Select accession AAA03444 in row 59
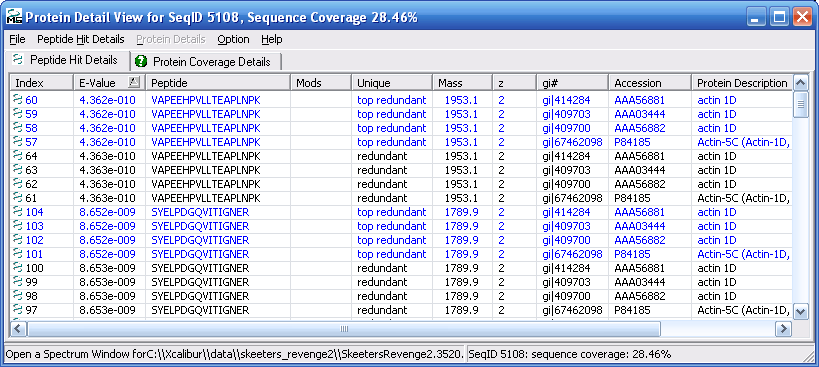This screenshot has width=819, height=367. [x=639, y=114]
